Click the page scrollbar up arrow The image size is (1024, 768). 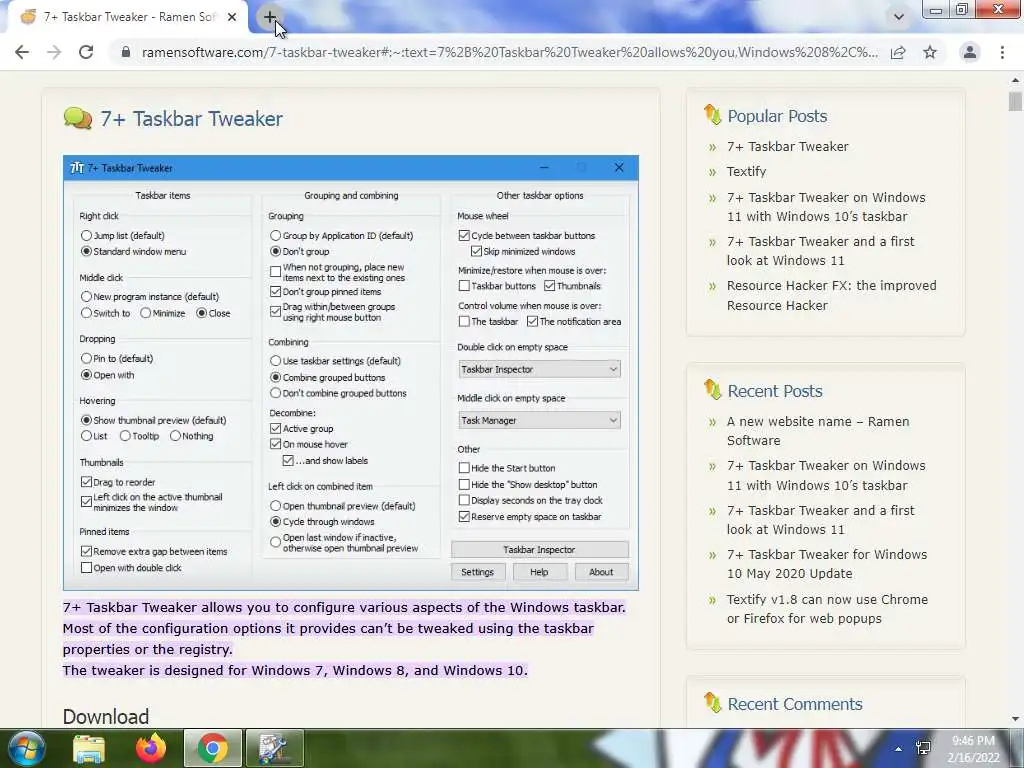pyautogui.click(x=1015, y=80)
